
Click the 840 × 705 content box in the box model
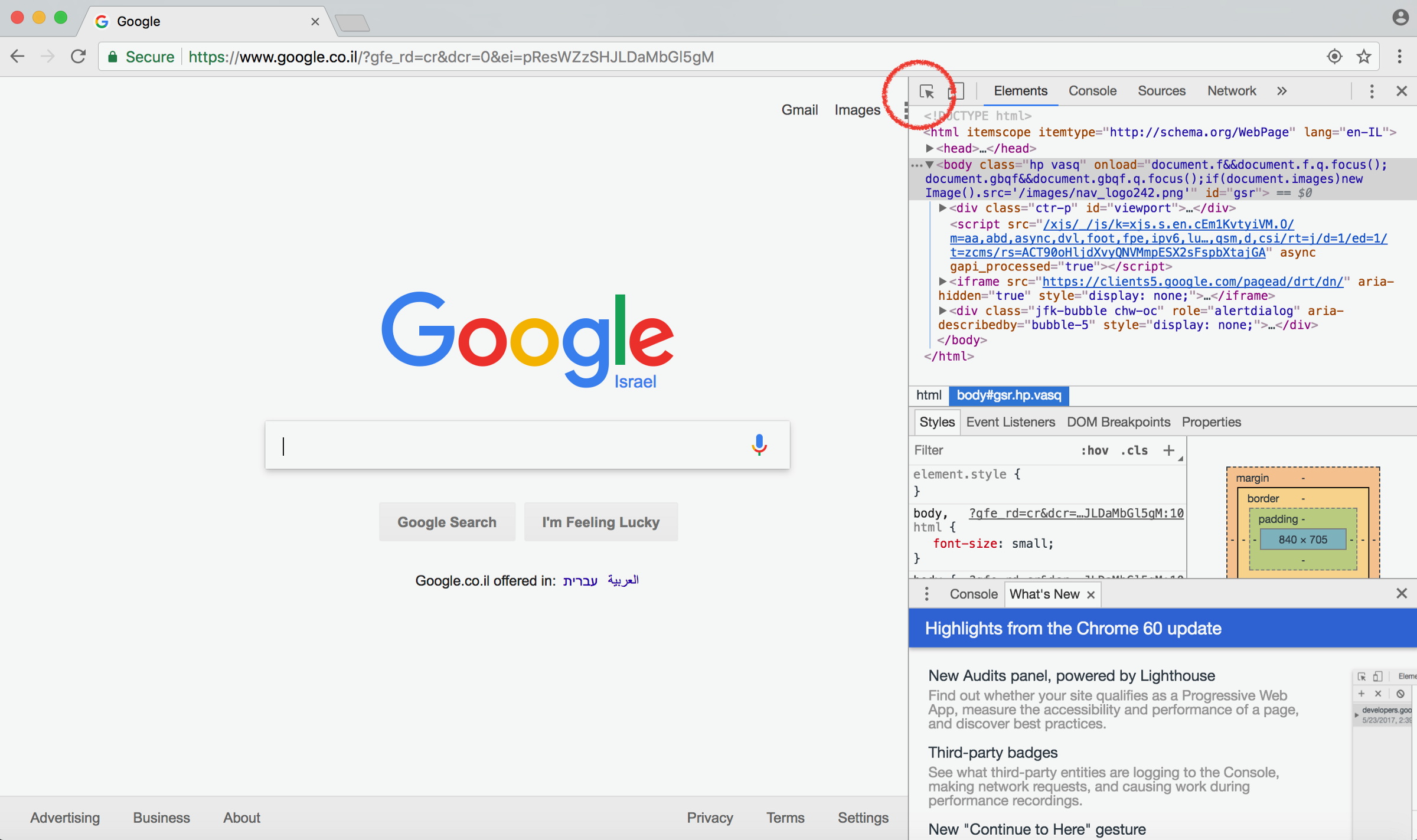click(x=1302, y=540)
